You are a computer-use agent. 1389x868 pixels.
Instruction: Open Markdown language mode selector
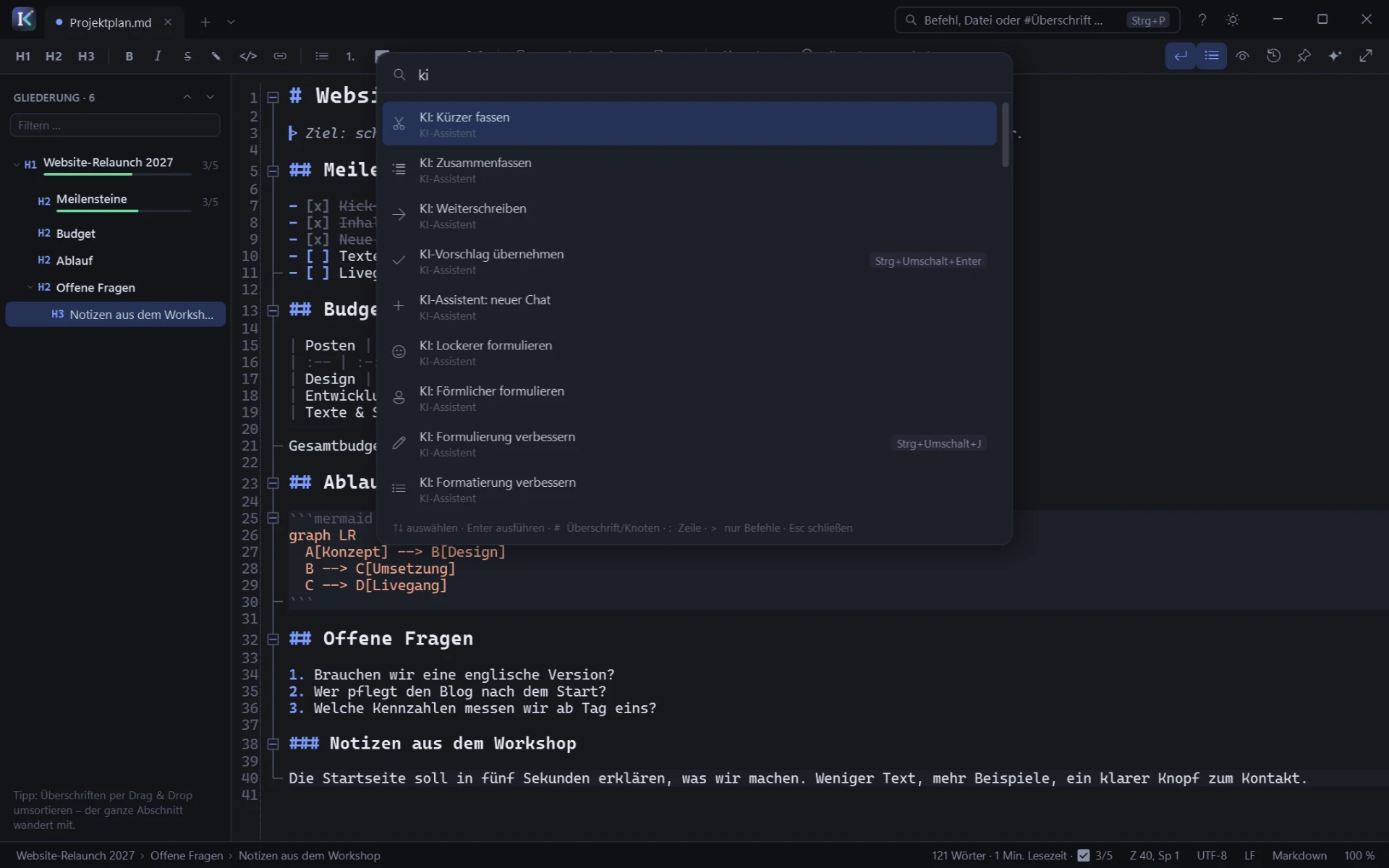point(1299,856)
